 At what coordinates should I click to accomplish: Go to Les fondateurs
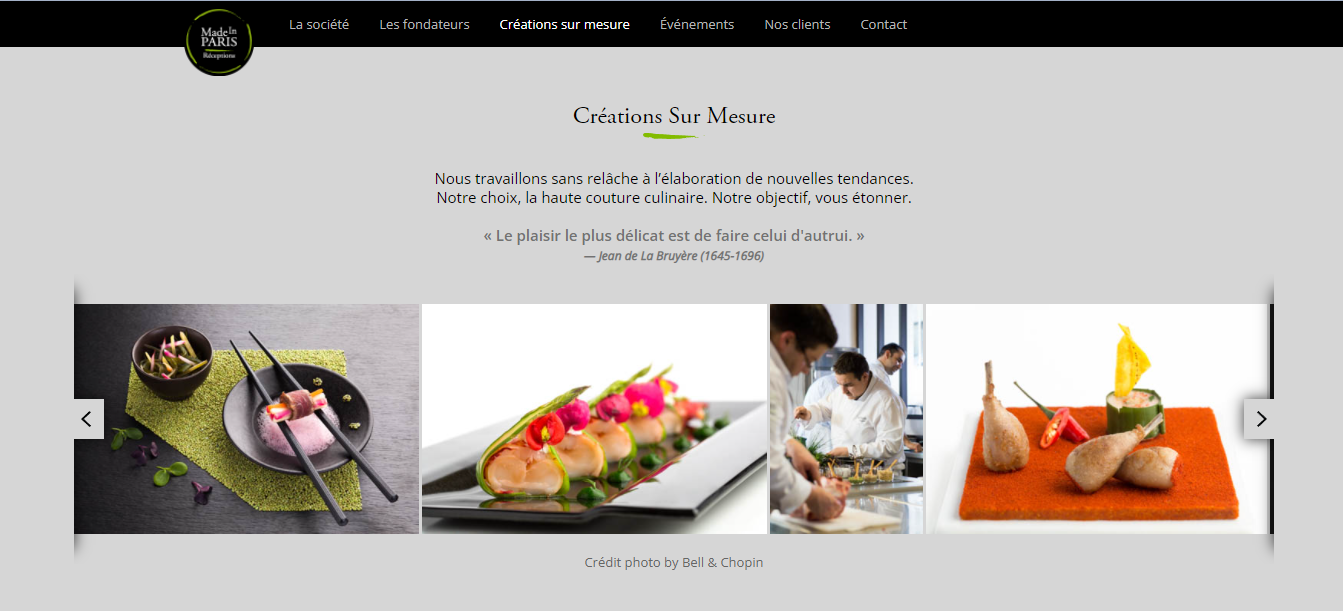point(424,24)
